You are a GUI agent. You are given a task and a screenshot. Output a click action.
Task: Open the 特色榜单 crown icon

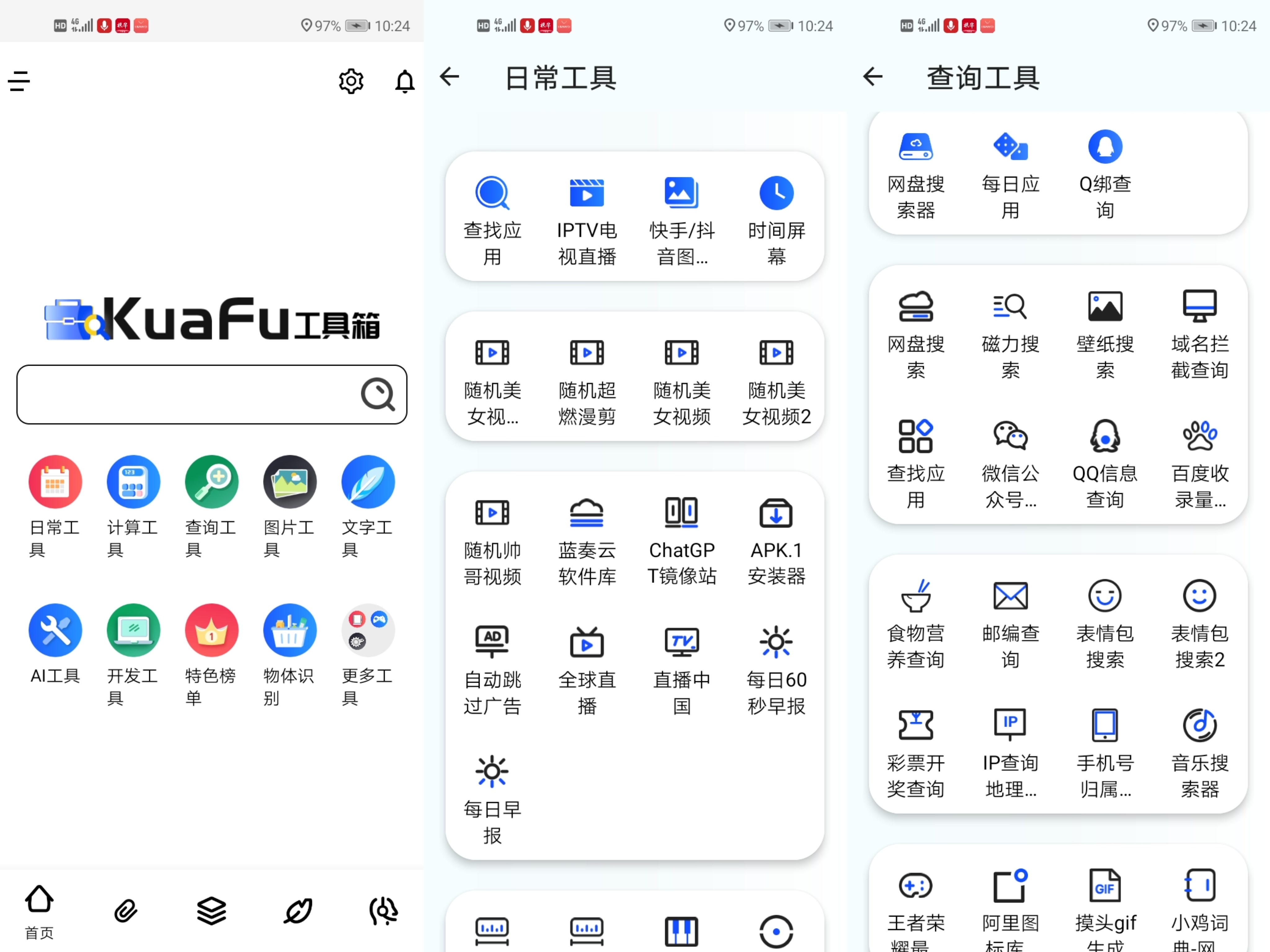pyautogui.click(x=211, y=630)
